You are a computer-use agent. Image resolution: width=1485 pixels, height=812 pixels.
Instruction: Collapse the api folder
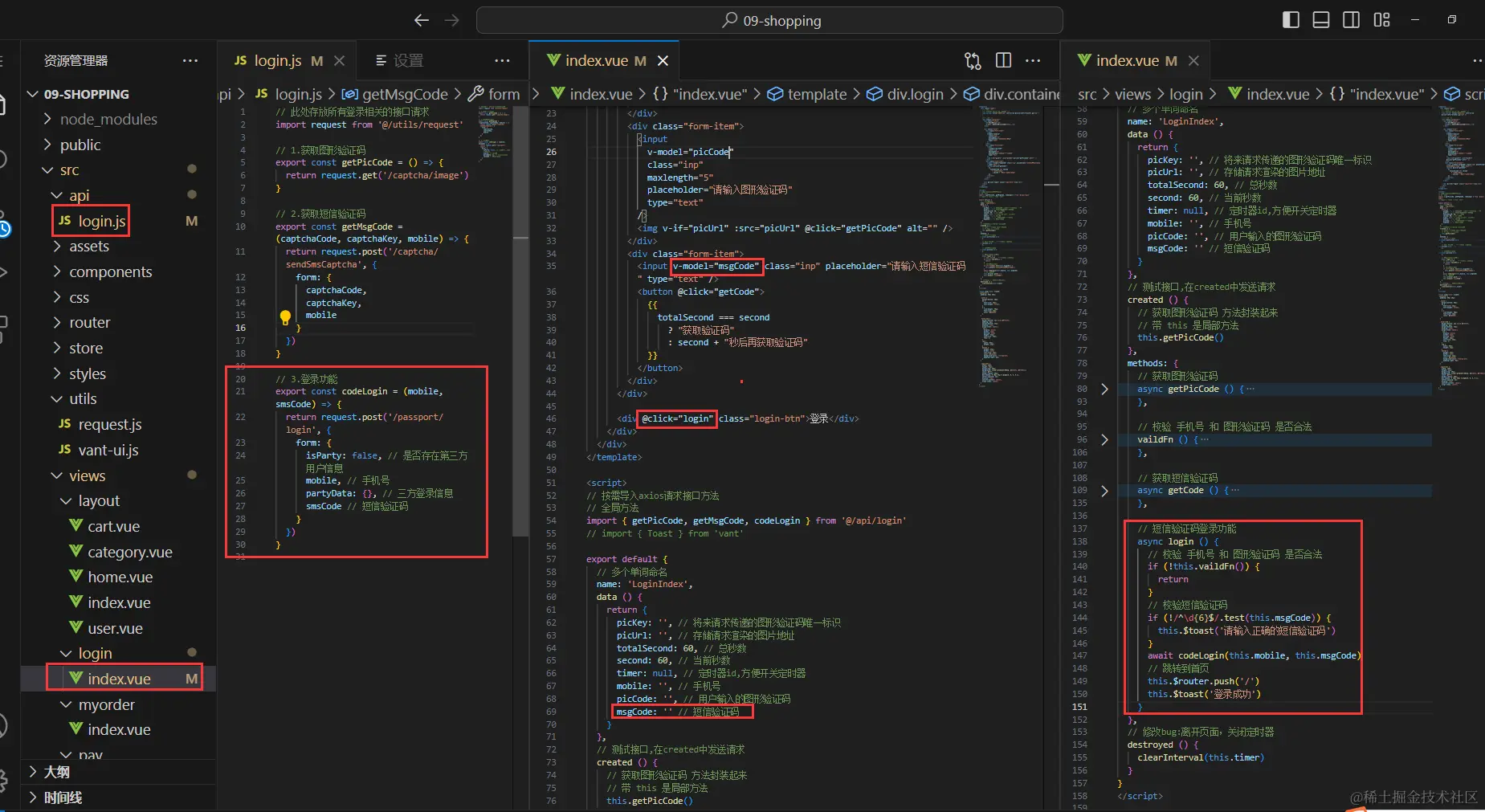coord(79,195)
